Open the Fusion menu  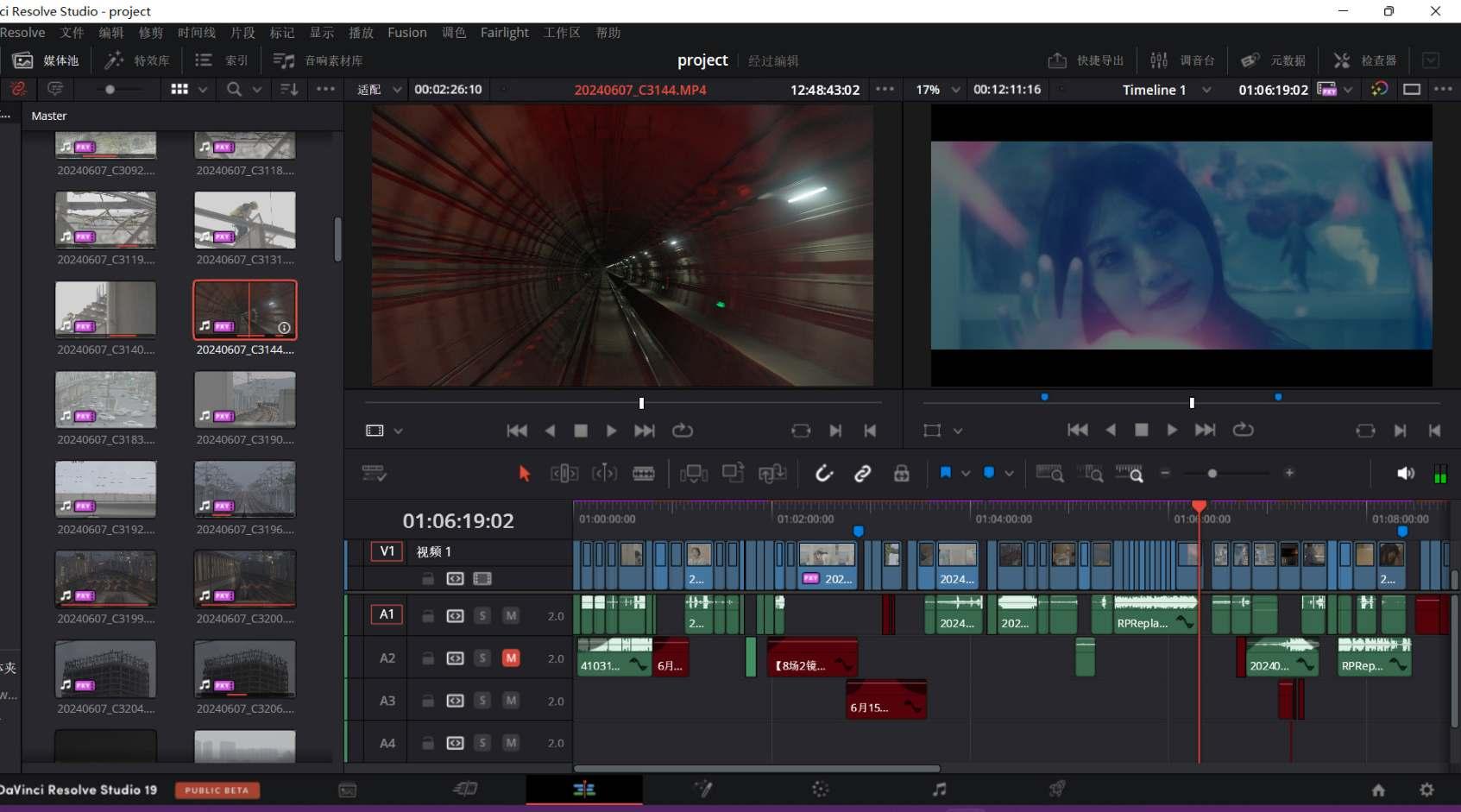406,33
